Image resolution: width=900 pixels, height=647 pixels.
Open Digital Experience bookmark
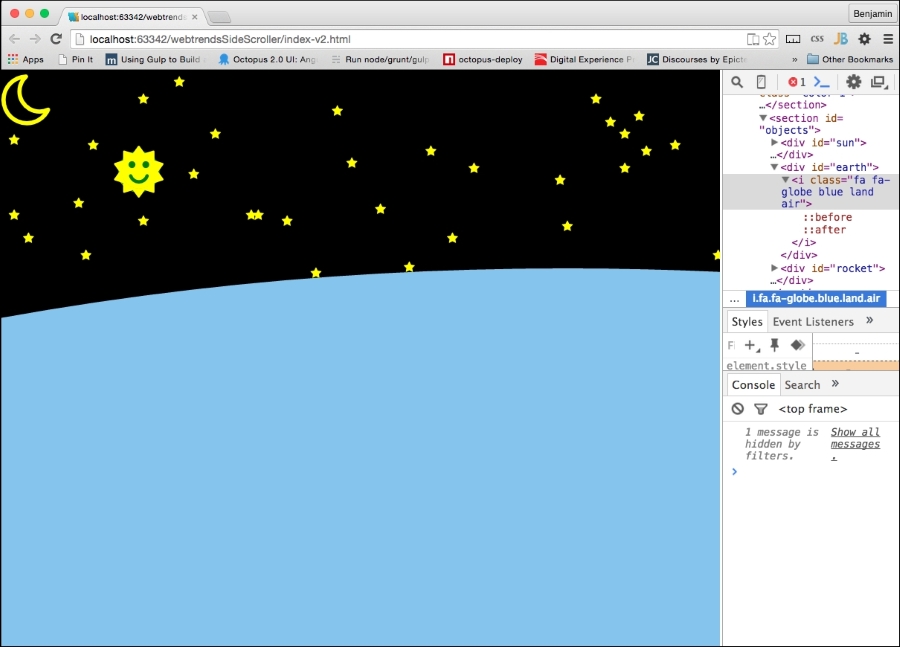[584, 59]
